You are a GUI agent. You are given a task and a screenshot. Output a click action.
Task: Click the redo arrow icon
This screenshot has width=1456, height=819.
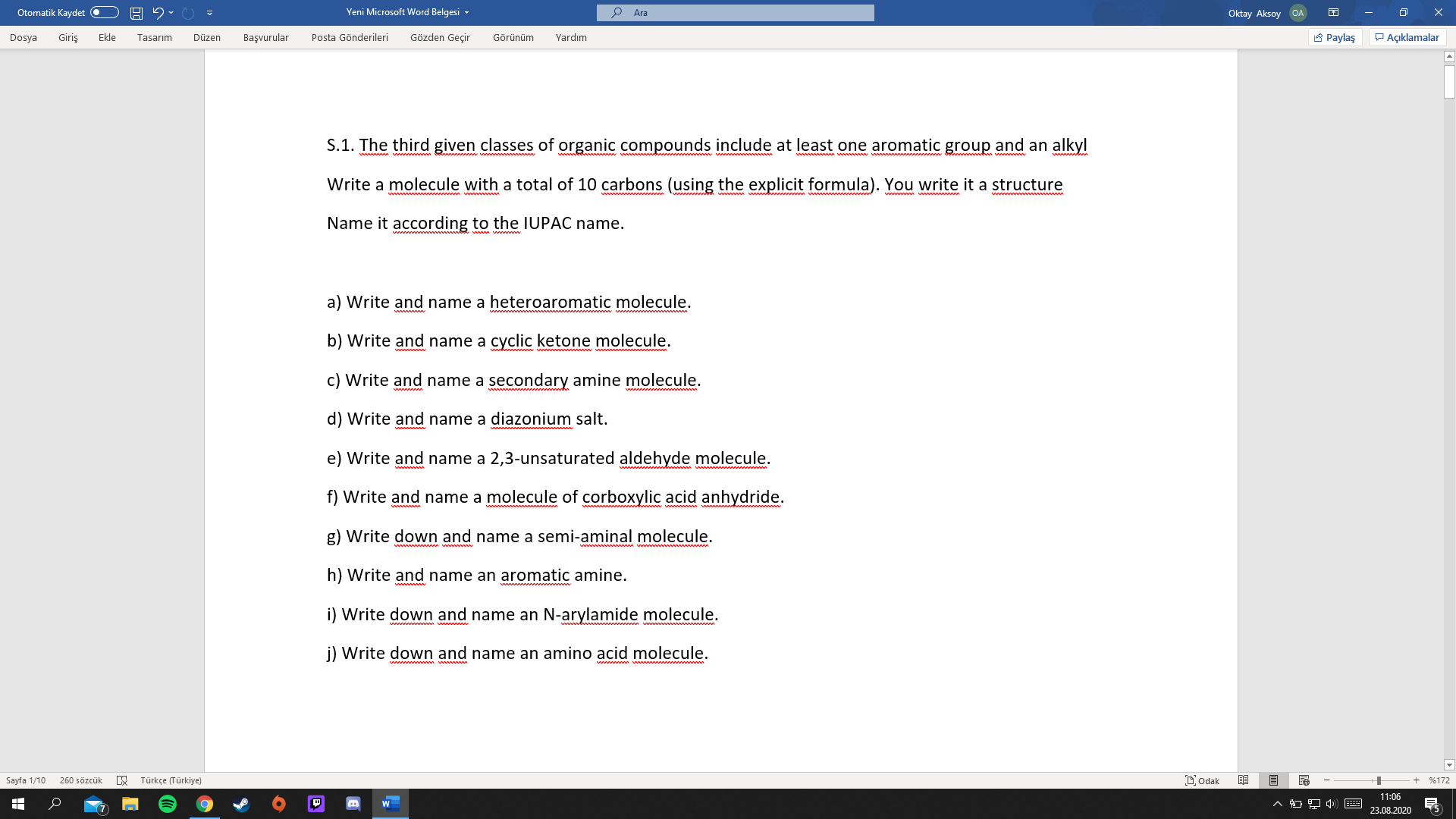188,13
